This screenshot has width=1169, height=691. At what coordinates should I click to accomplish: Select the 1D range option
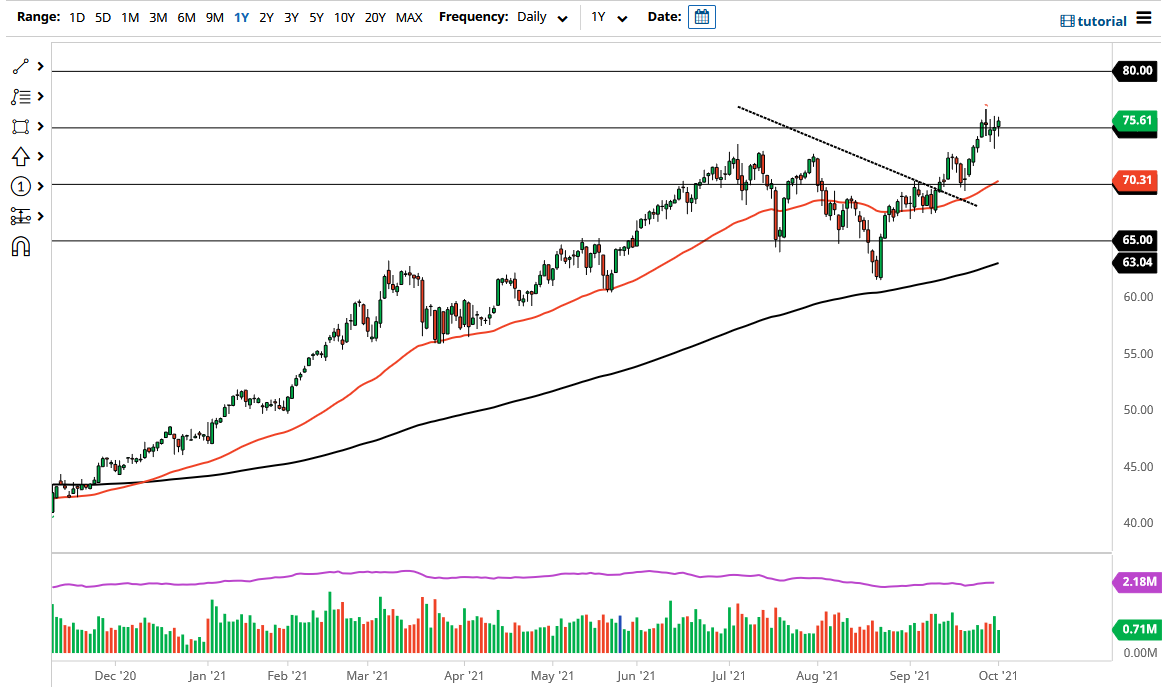(76, 17)
